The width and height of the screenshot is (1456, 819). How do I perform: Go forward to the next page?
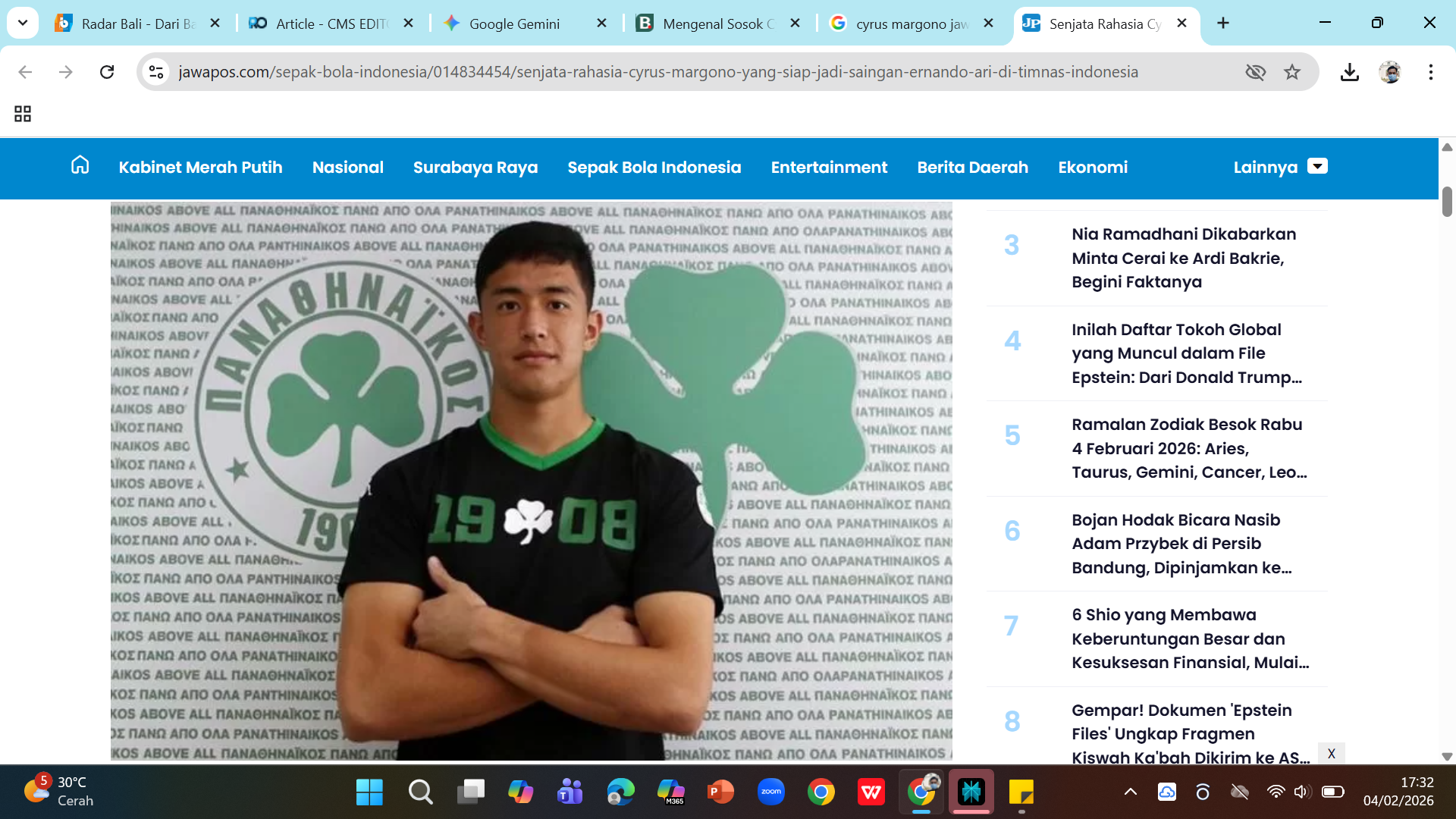[66, 72]
